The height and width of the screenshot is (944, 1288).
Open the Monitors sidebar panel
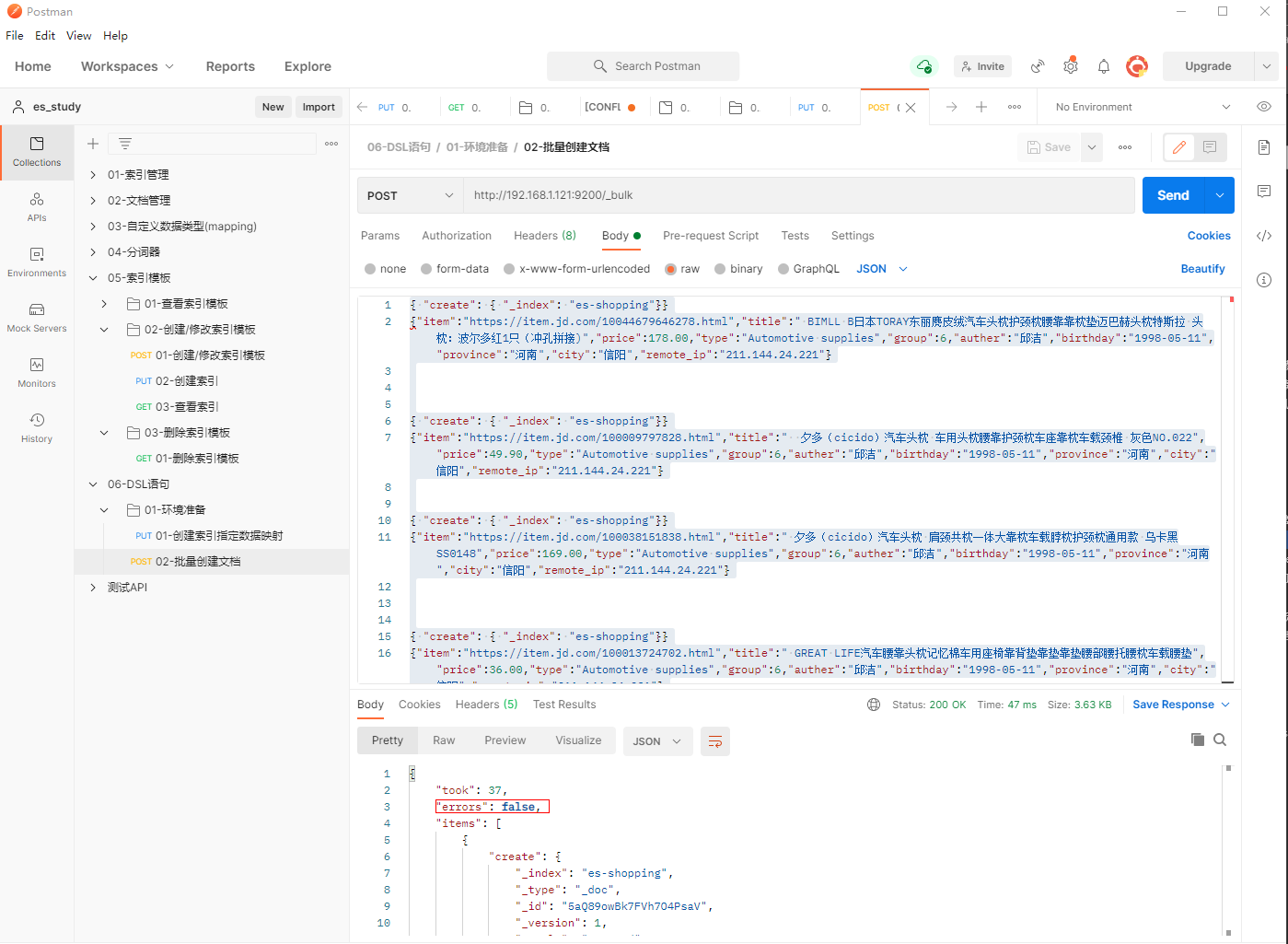pos(37,372)
